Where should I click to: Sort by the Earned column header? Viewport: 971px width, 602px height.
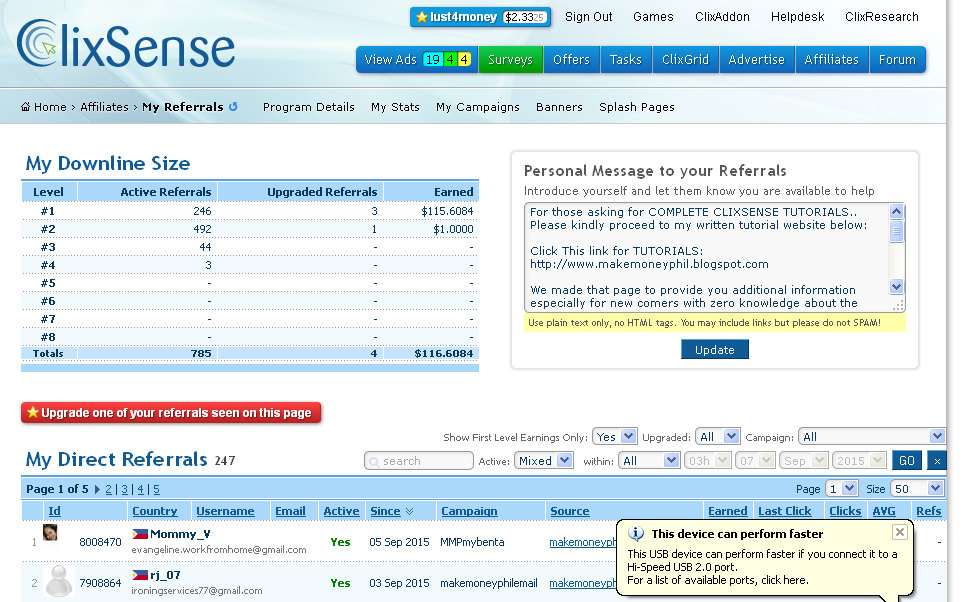coord(728,511)
